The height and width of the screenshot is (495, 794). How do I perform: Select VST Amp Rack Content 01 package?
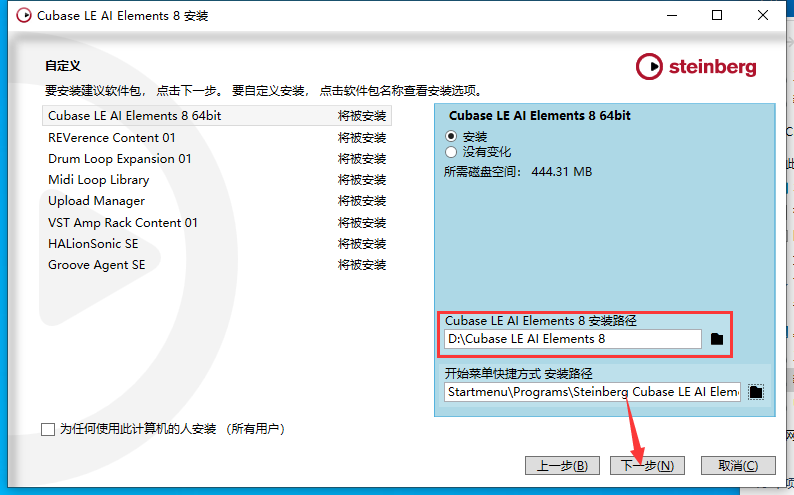[x=217, y=223]
